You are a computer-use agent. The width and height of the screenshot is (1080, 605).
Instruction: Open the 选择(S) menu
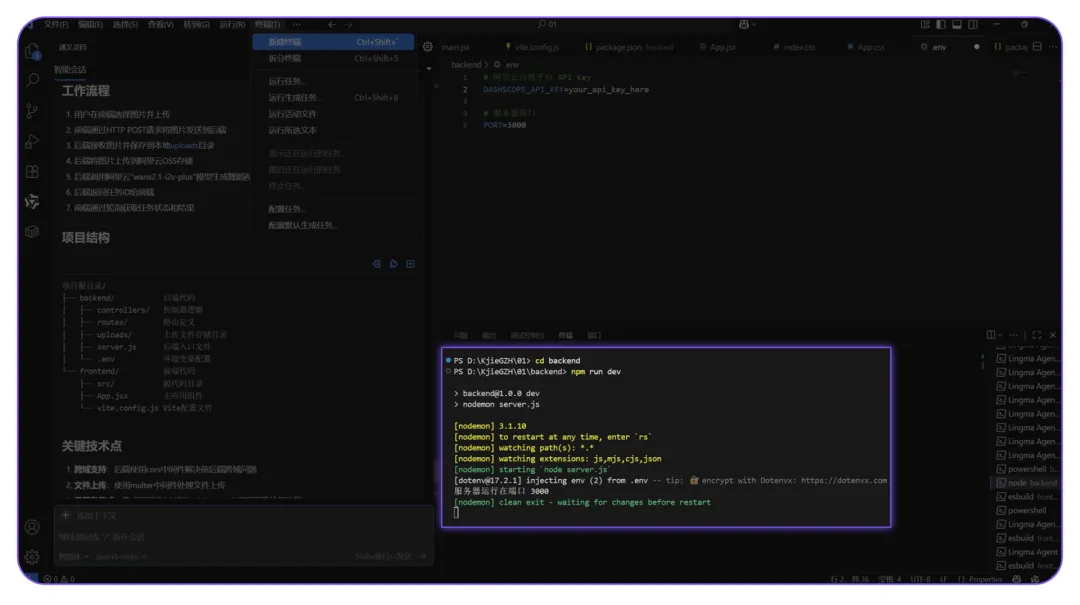point(125,24)
